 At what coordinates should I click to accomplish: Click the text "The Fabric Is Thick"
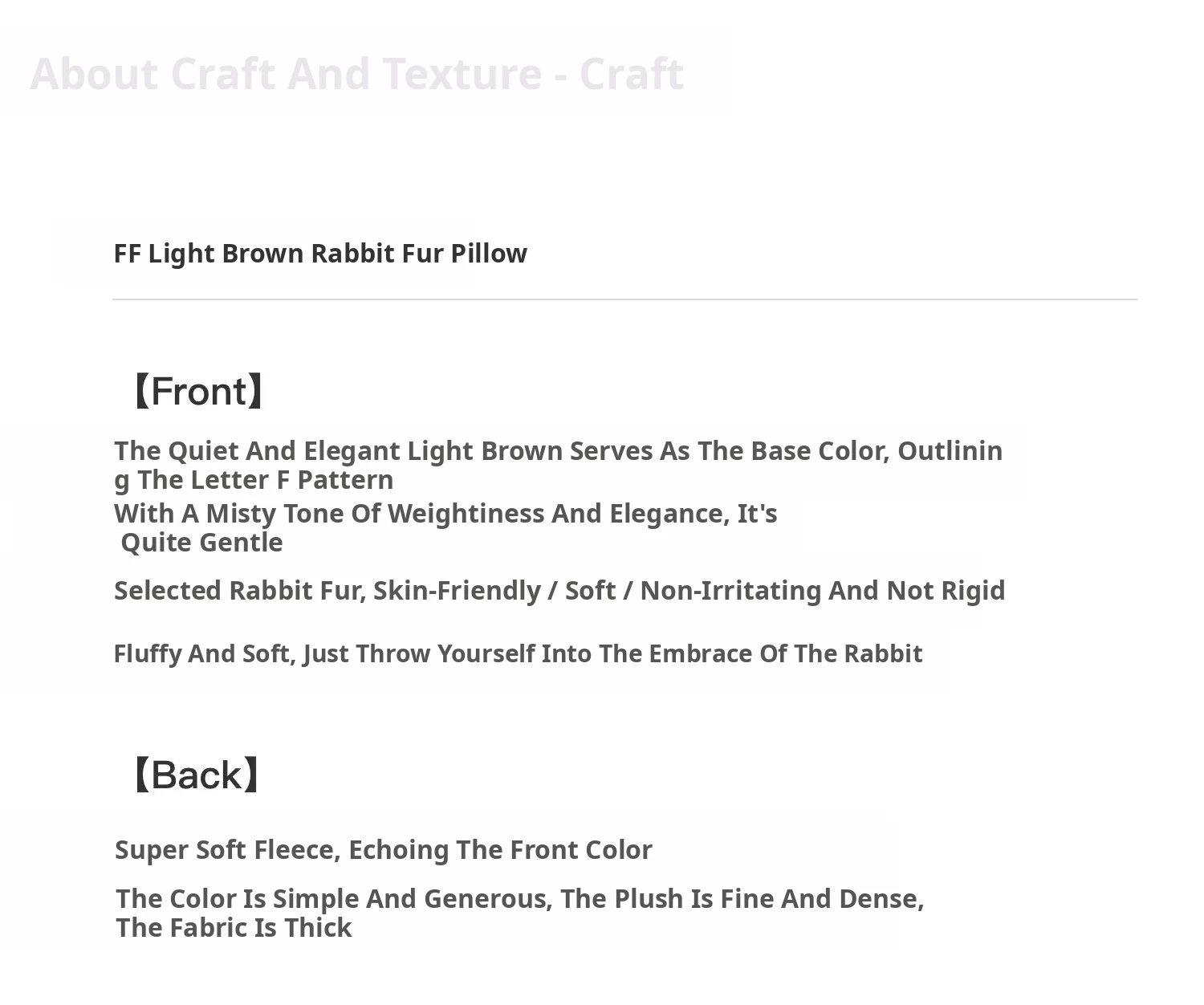(234, 928)
